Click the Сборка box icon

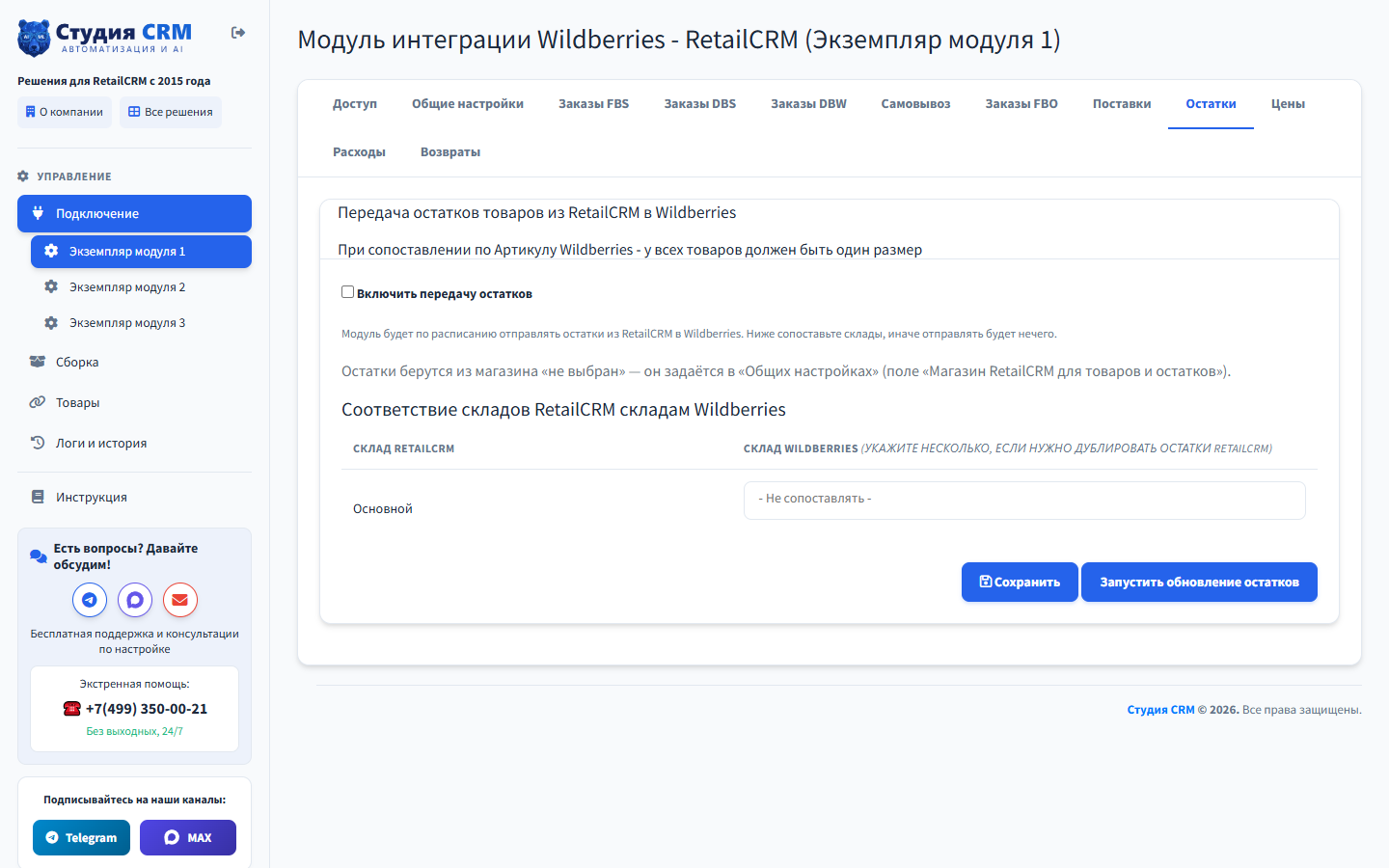pos(38,362)
